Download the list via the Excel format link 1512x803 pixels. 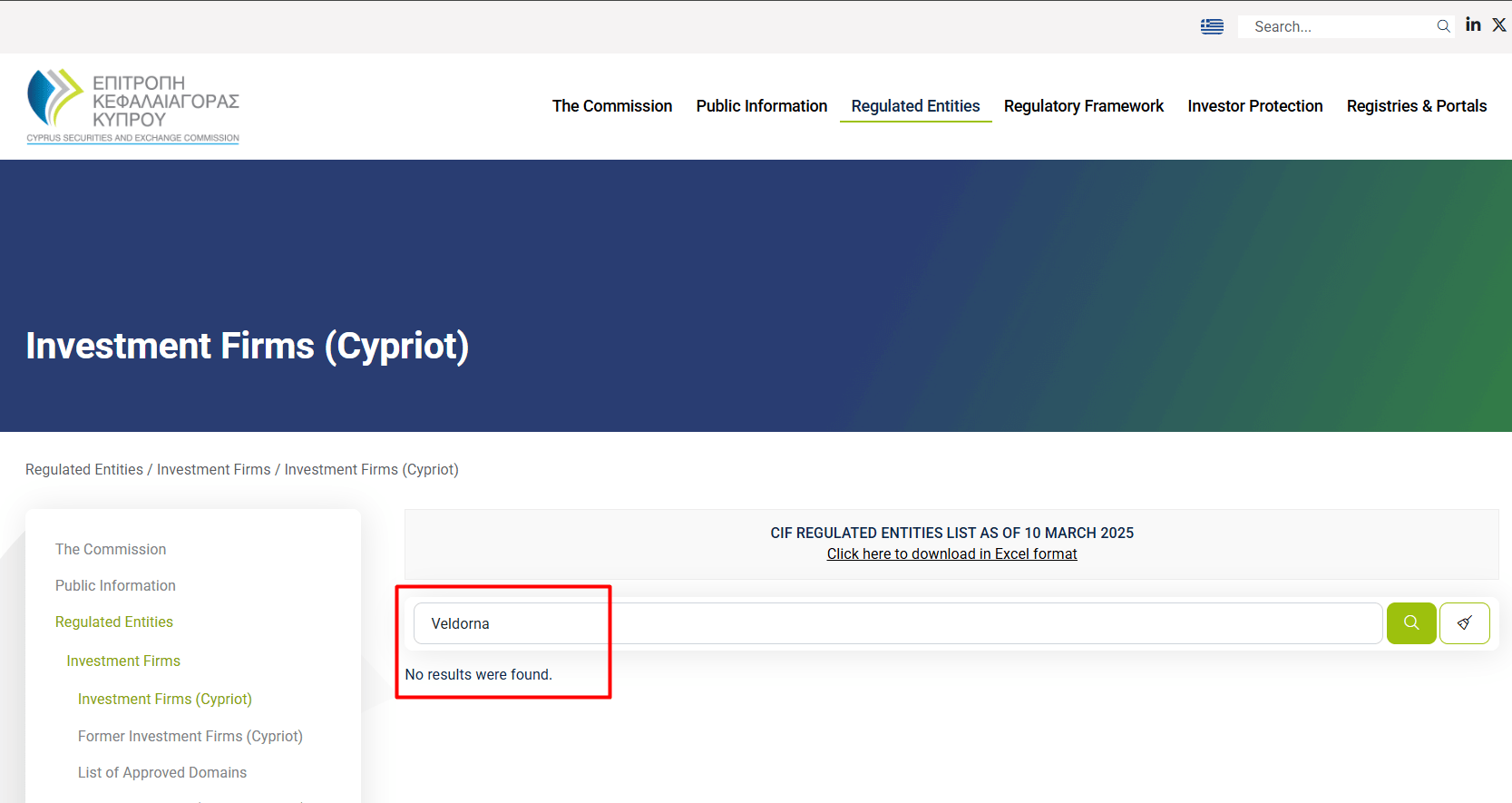tap(951, 553)
